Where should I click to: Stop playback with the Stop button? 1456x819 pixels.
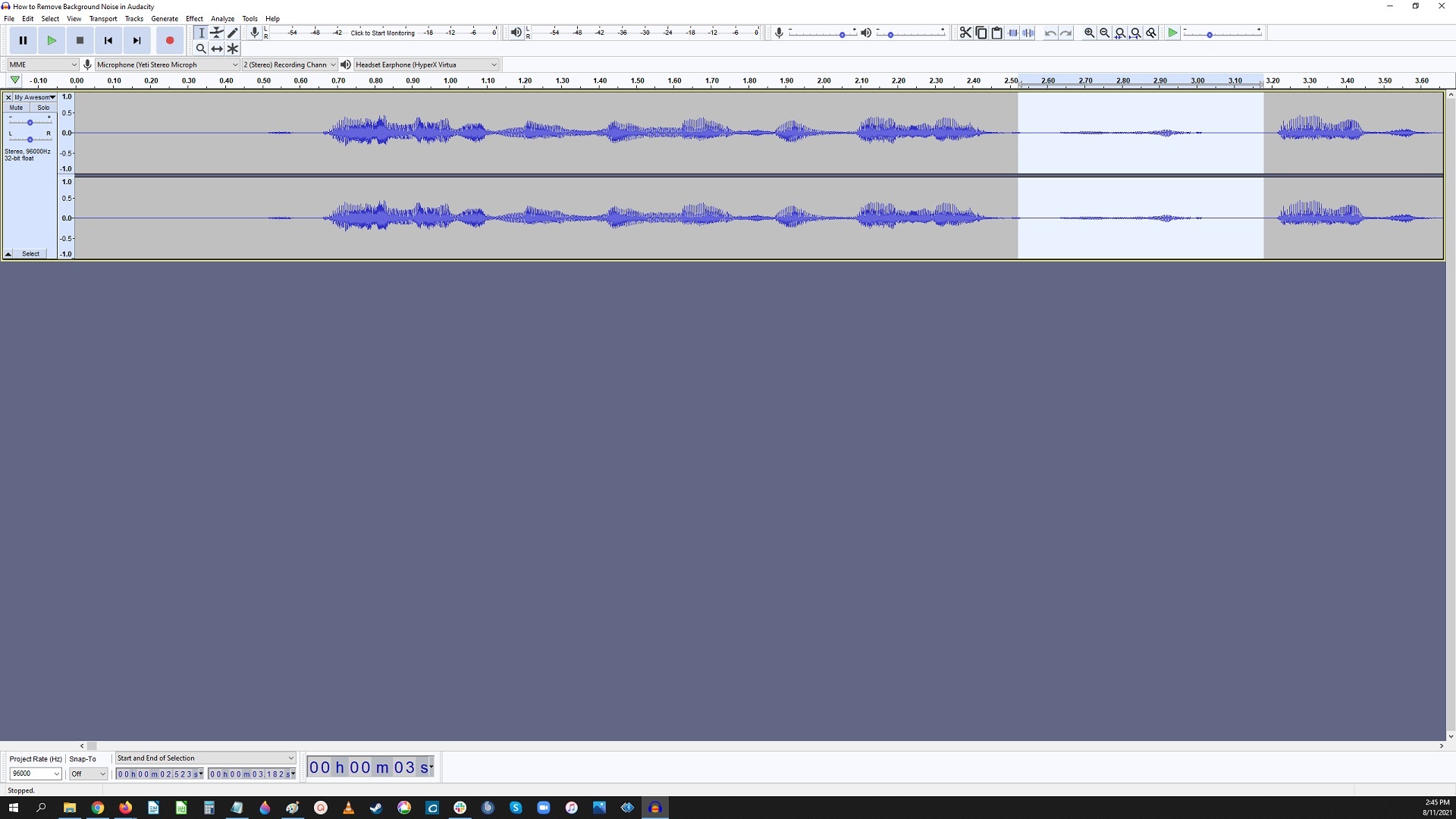80,40
